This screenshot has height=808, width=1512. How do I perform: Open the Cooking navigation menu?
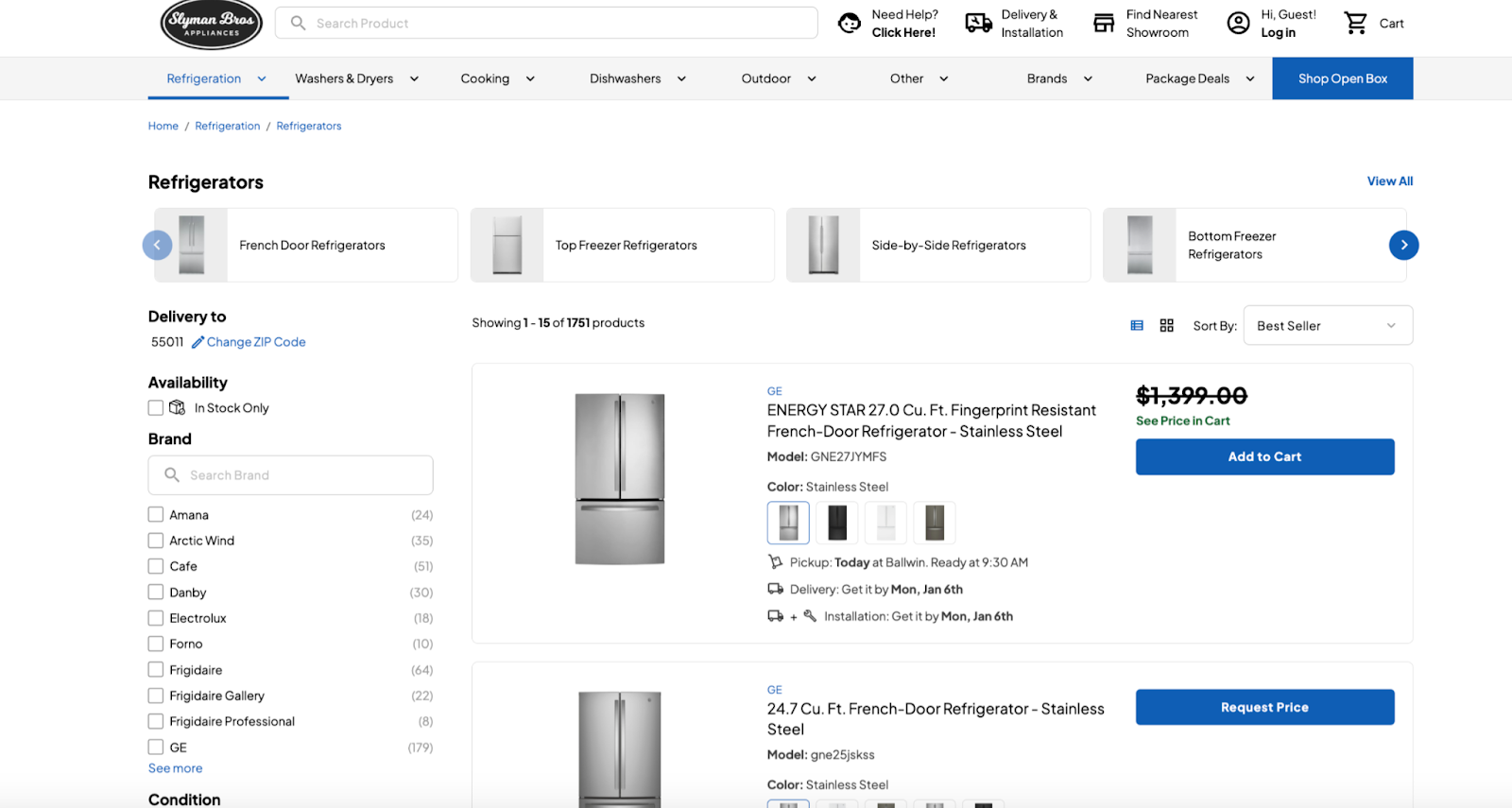(x=497, y=78)
